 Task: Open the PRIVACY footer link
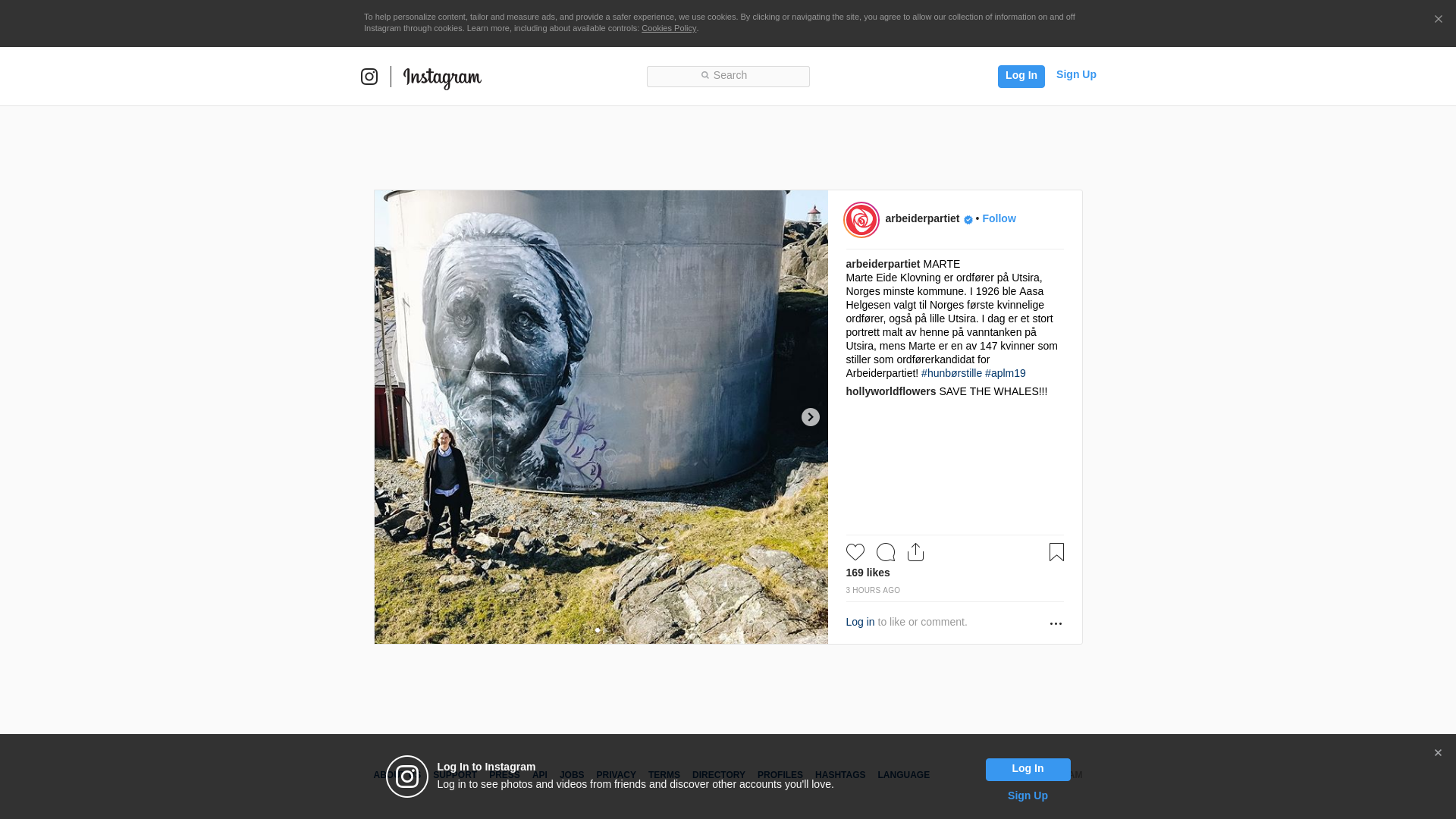[616, 775]
